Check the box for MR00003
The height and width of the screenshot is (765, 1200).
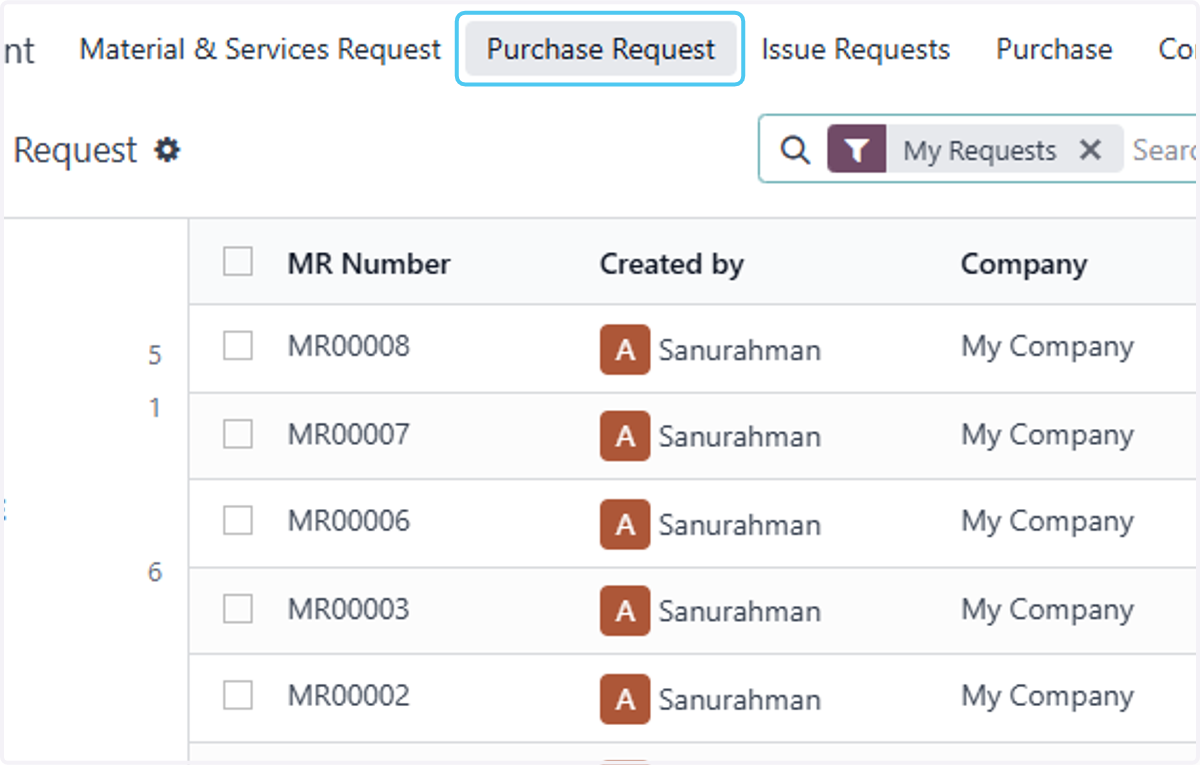tap(238, 608)
